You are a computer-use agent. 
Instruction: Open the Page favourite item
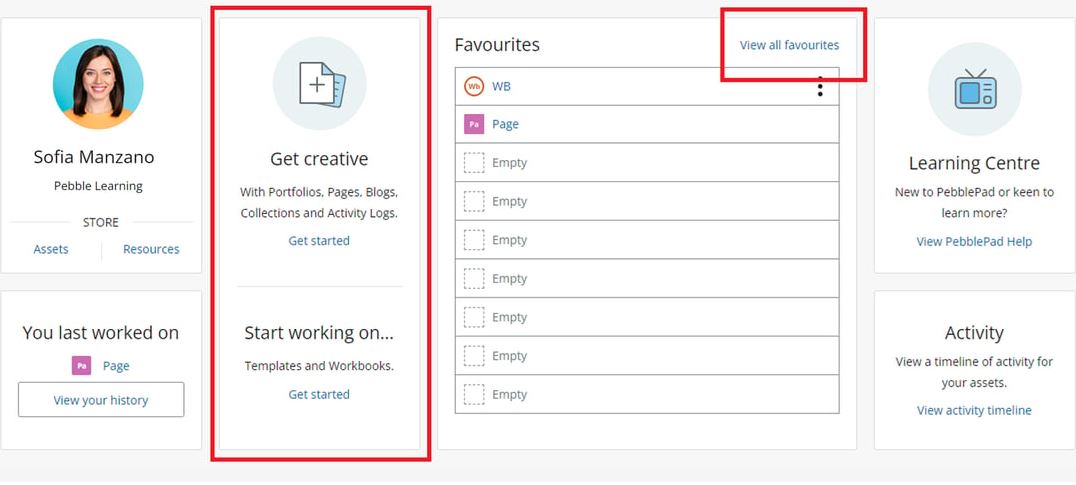coord(505,124)
